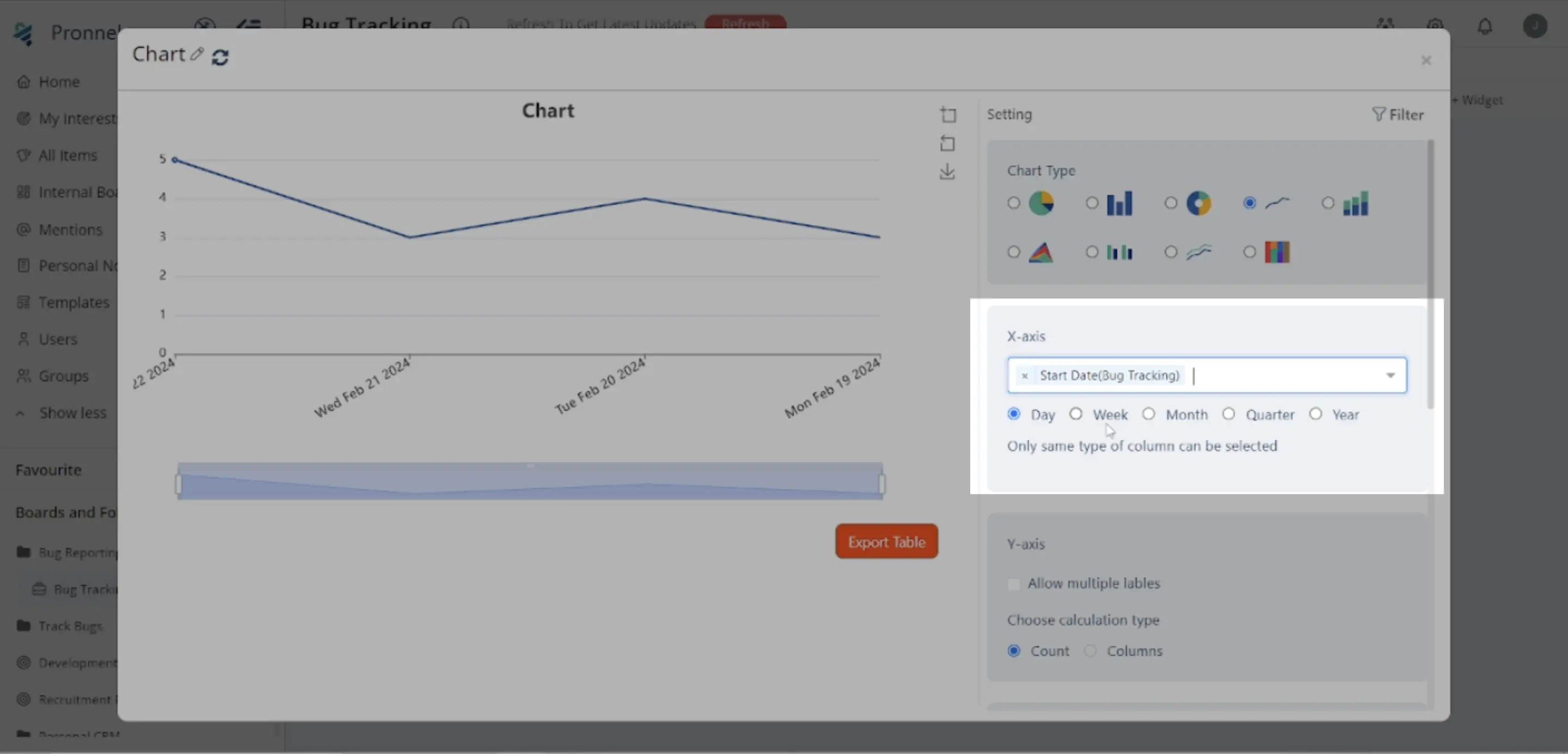Screen dimensions: 1568x754
Task: Click the data point at value 5 on line
Action: [x=175, y=160]
